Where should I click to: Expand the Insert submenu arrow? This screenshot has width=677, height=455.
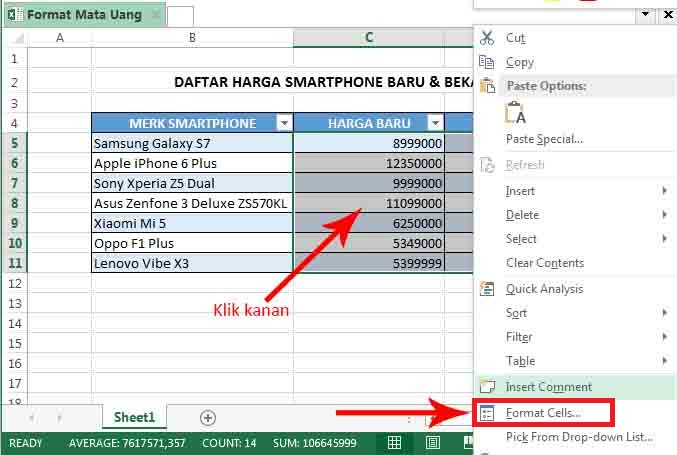pos(664,190)
